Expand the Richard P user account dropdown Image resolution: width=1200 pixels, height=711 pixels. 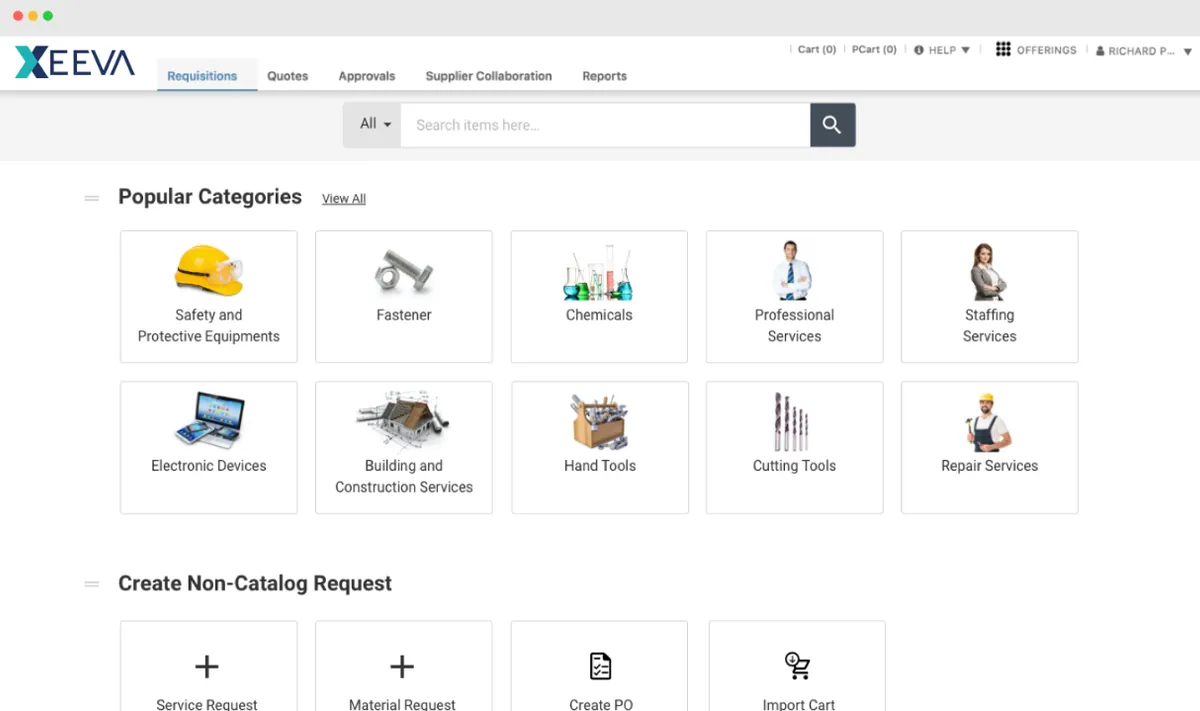point(1188,51)
